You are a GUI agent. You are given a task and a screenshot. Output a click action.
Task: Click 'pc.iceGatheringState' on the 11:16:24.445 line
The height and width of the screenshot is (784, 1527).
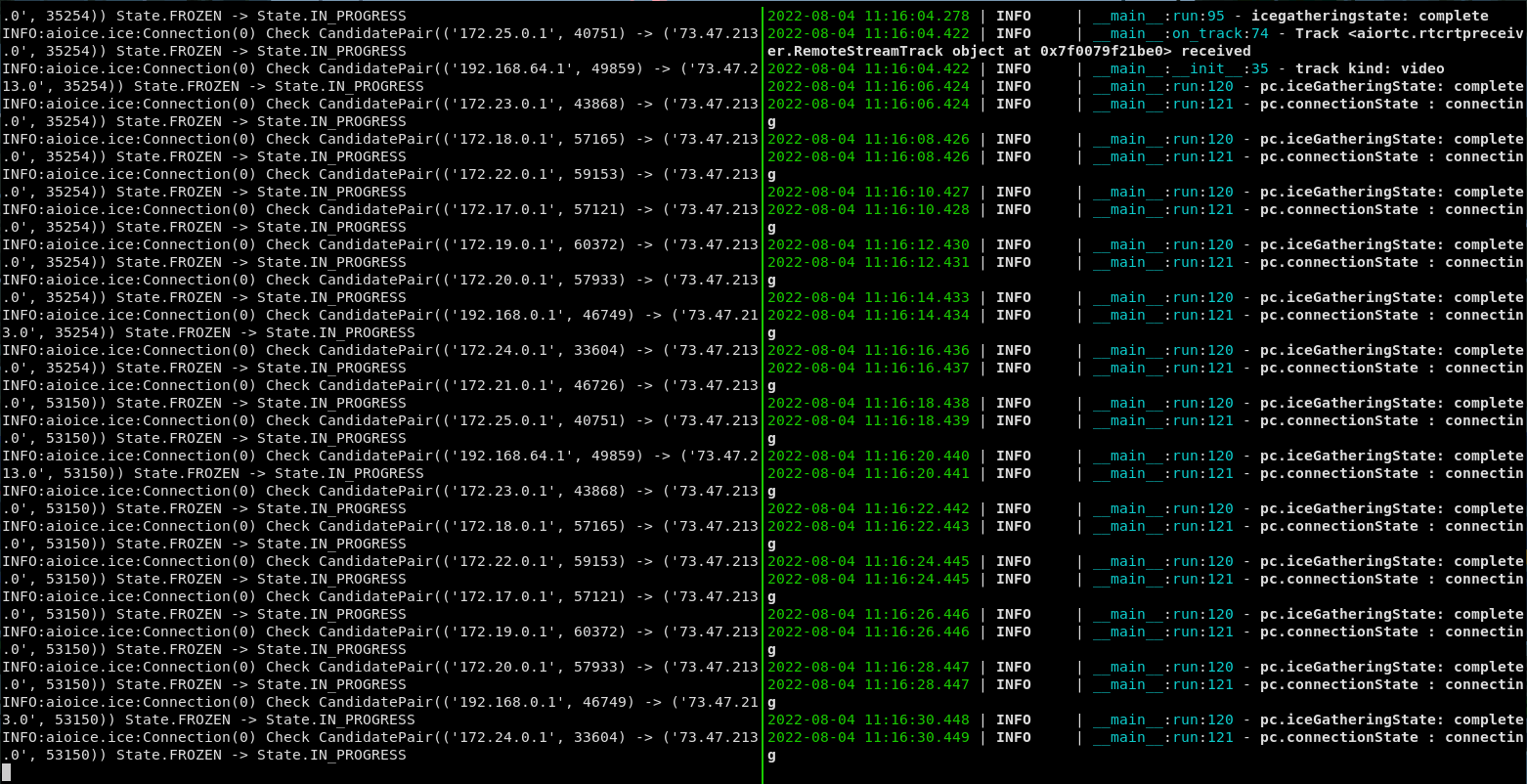pos(1347,561)
